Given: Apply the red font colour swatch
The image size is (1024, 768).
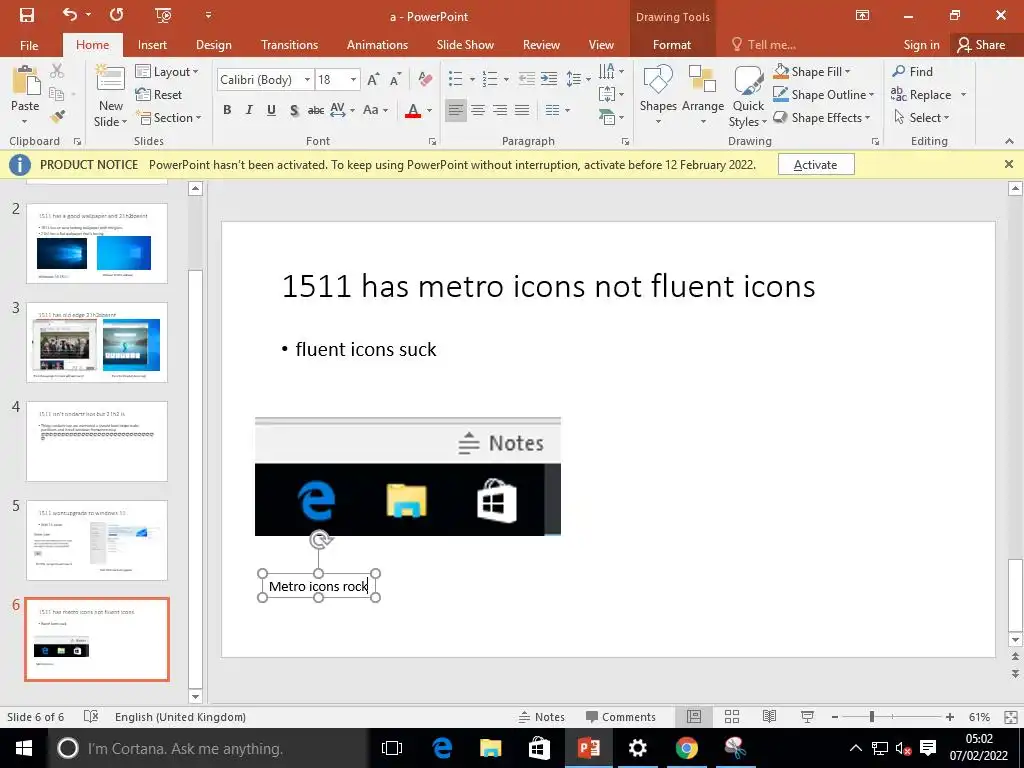Looking at the screenshot, I should (x=413, y=110).
